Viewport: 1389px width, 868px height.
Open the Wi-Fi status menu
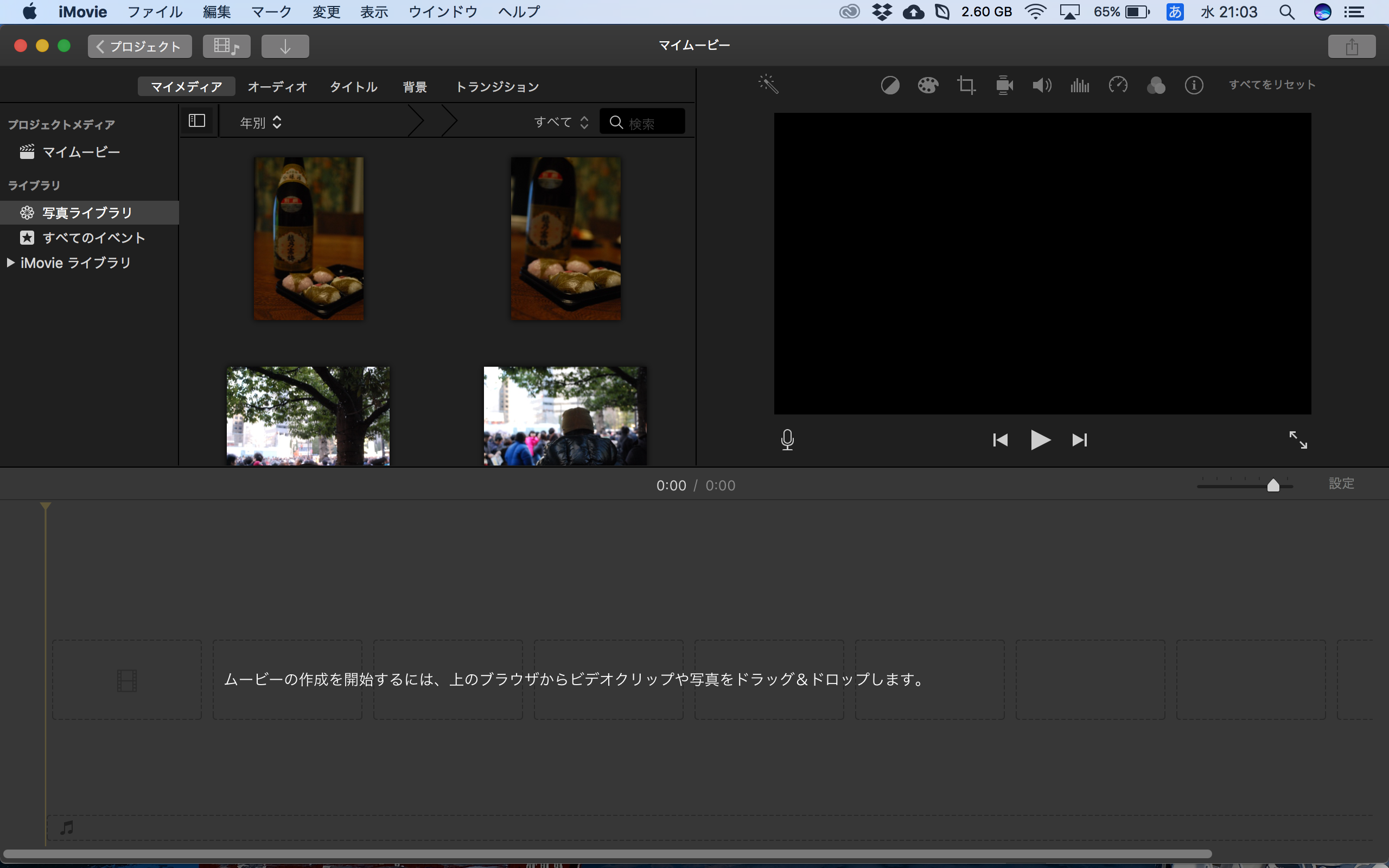1035,11
